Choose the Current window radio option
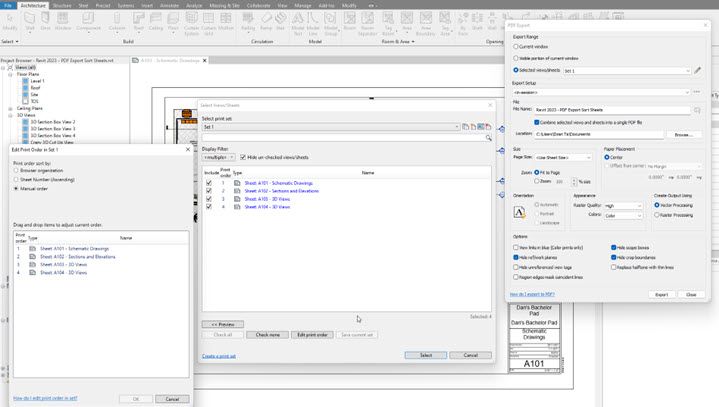 (x=516, y=47)
